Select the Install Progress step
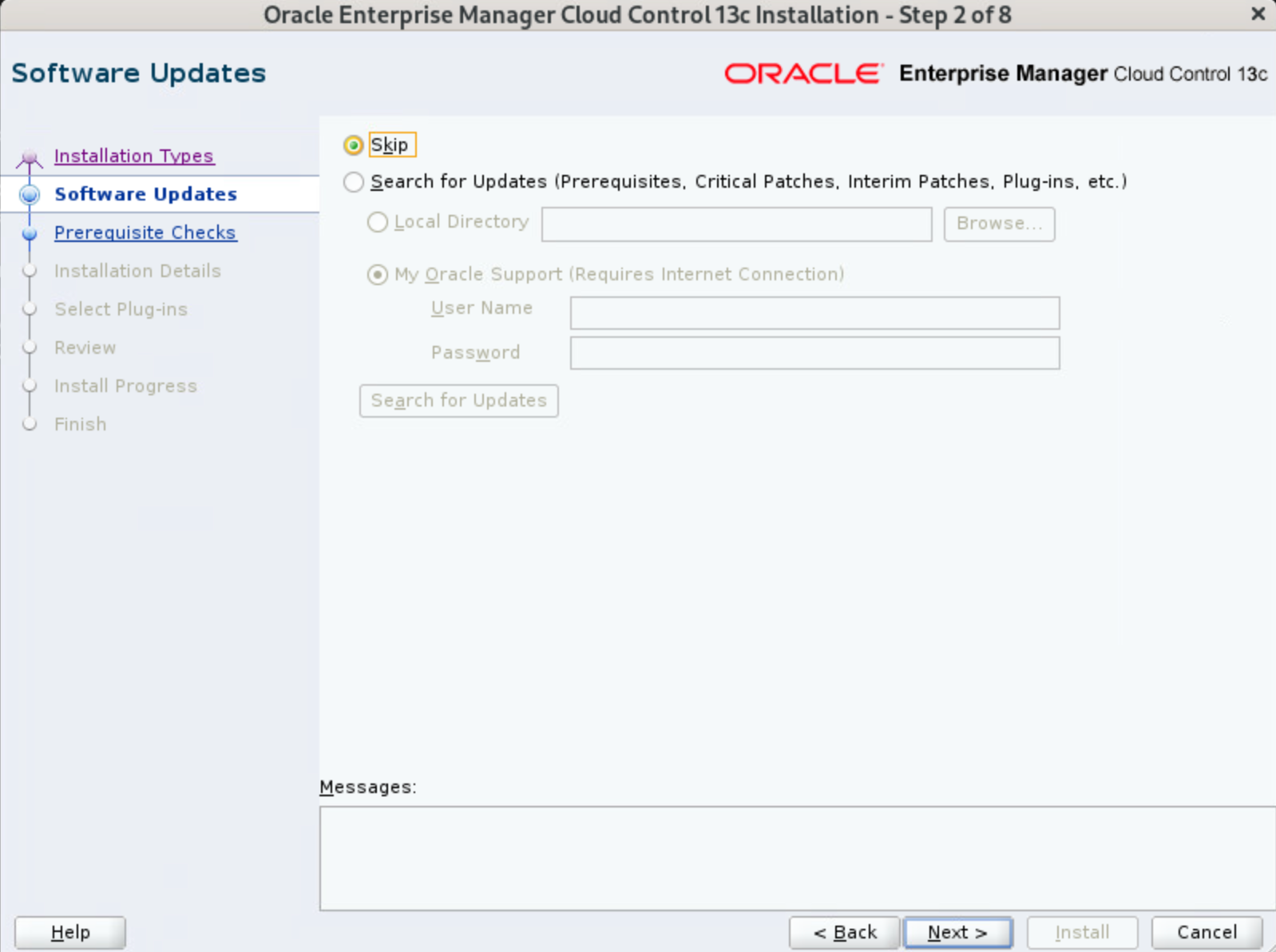Viewport: 1276px width, 952px height. pos(125,386)
